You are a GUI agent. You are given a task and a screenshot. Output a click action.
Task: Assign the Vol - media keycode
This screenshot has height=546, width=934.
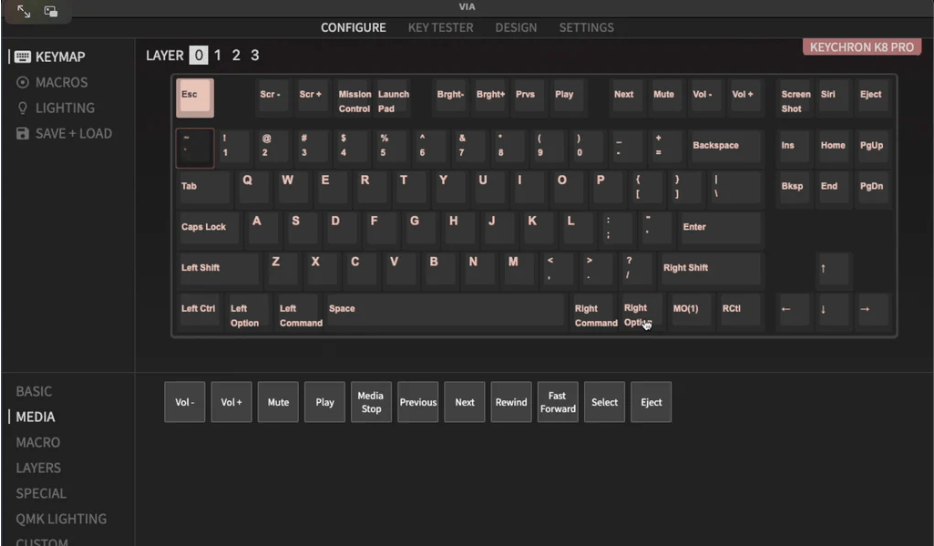point(185,402)
